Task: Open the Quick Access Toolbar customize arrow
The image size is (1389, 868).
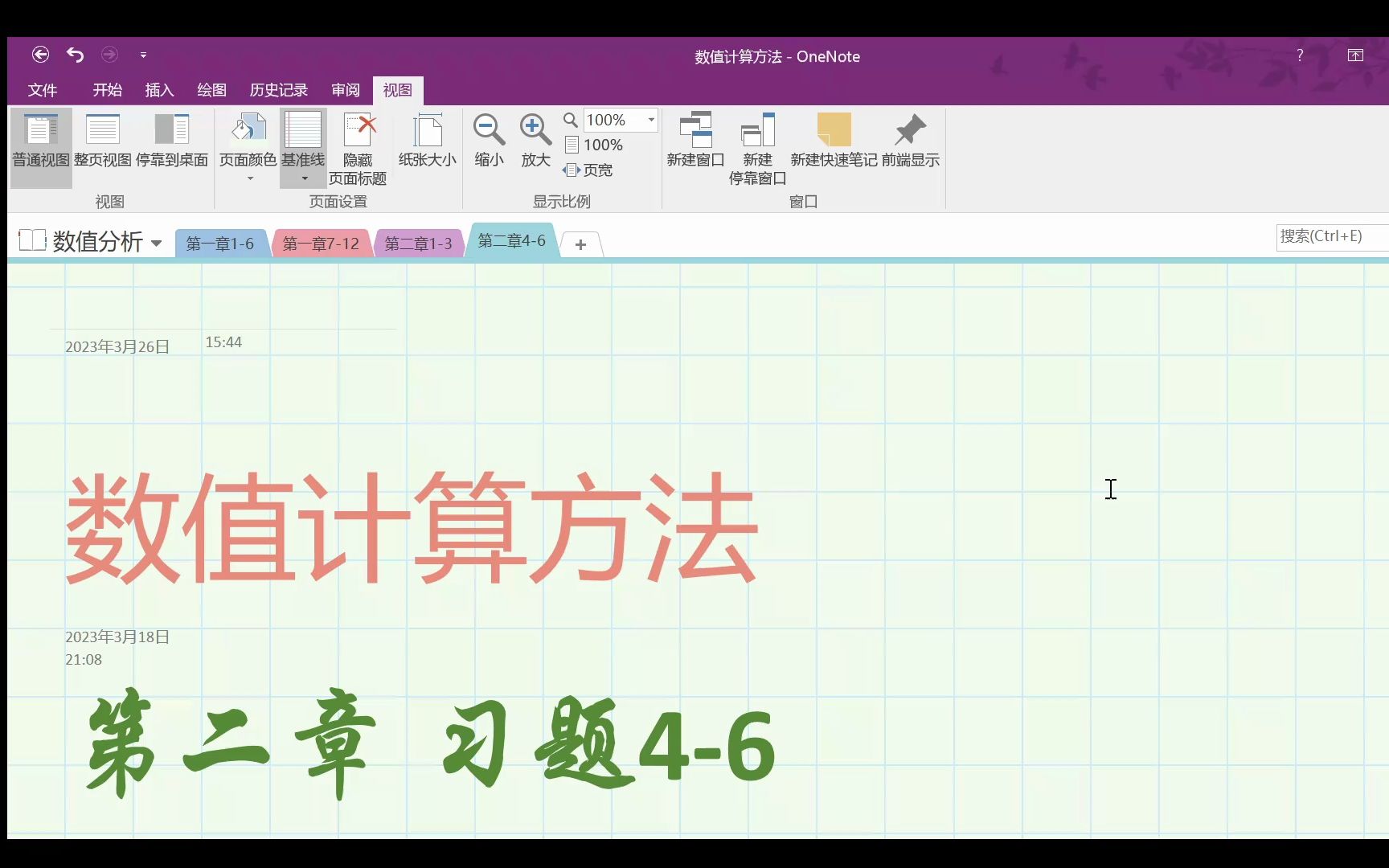Action: [x=143, y=55]
